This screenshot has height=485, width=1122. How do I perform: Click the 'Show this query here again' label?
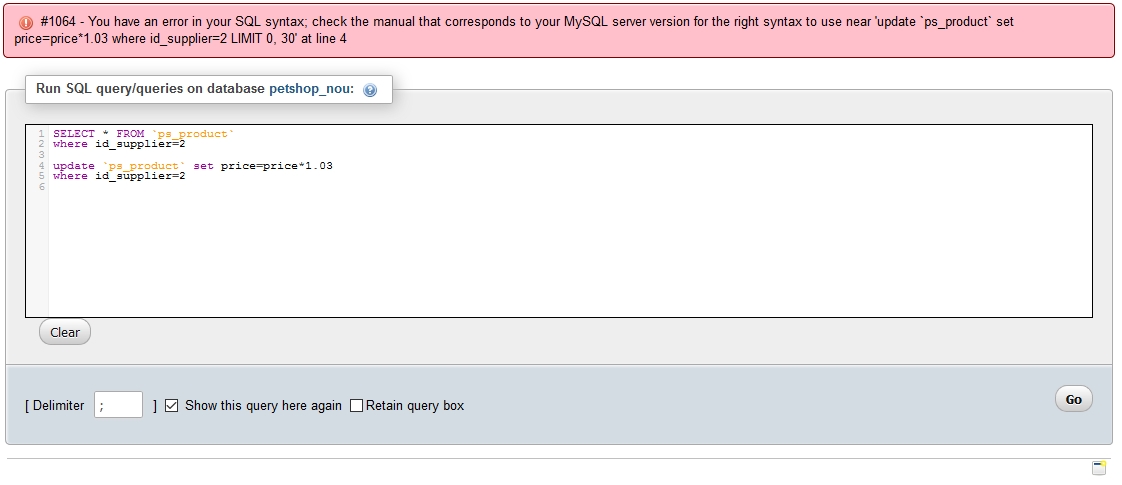click(263, 405)
